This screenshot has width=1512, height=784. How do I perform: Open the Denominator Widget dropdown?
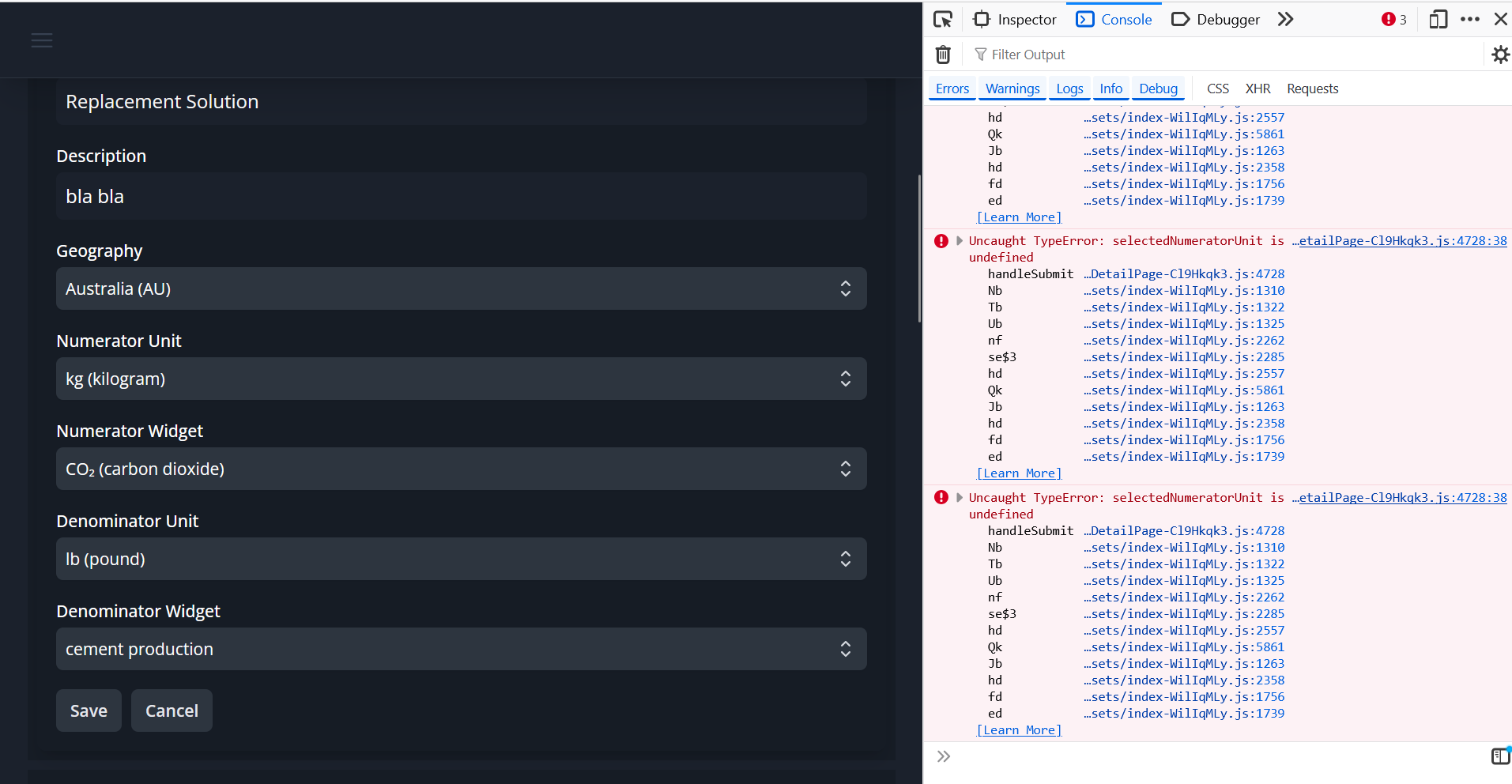(x=461, y=649)
